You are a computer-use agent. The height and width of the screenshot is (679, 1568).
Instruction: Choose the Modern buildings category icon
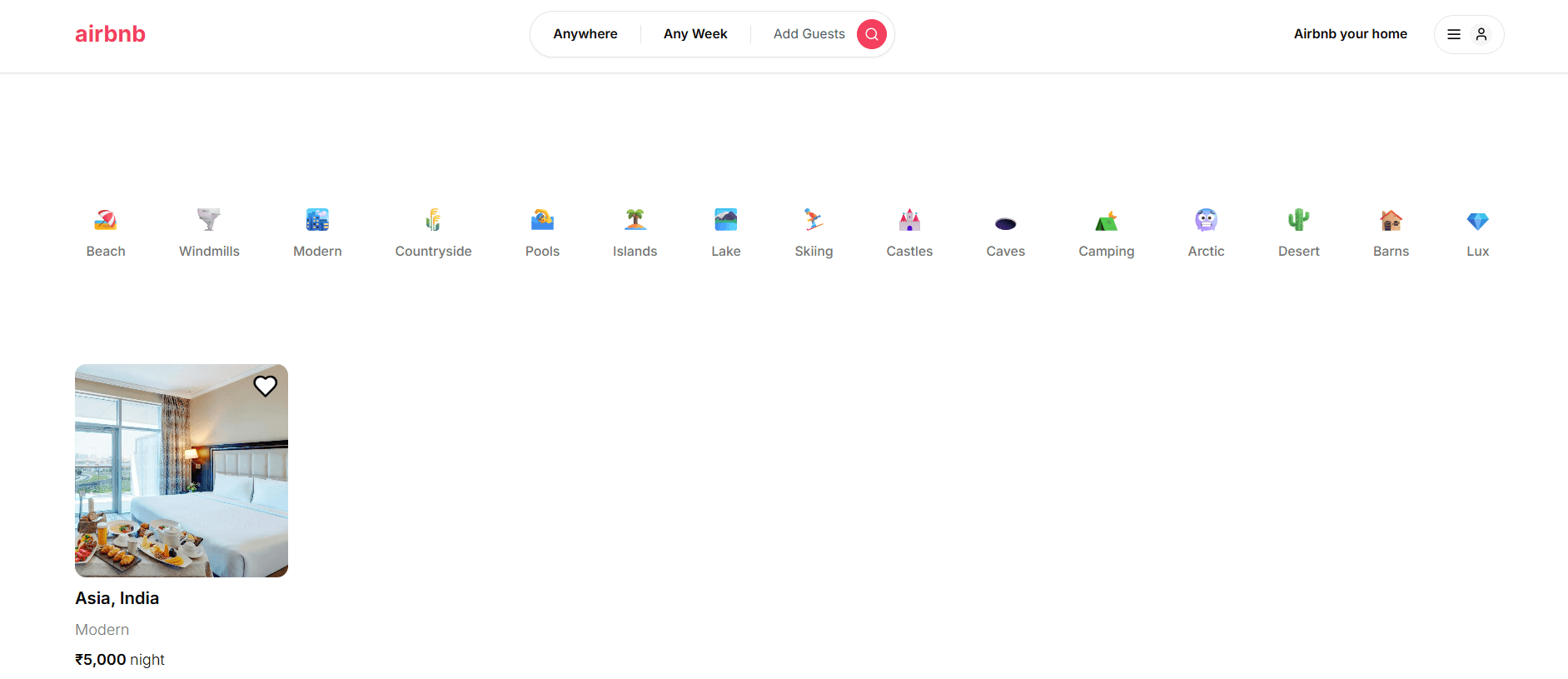tap(317, 220)
